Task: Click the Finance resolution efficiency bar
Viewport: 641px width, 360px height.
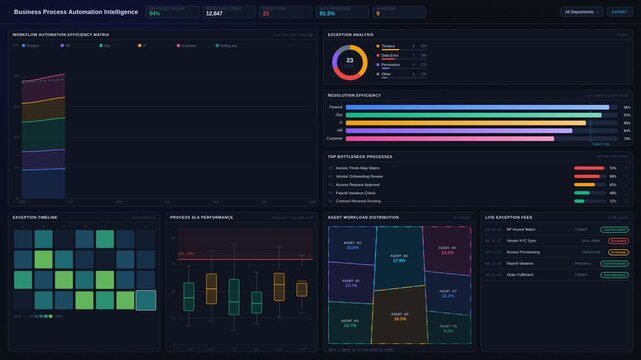Action: pos(477,107)
